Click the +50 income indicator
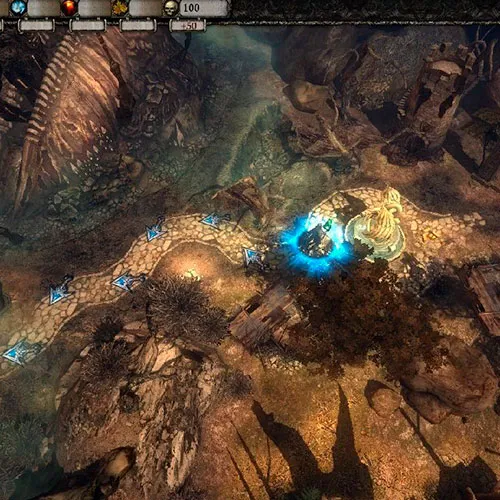The width and height of the screenshot is (500, 500). tap(188, 26)
